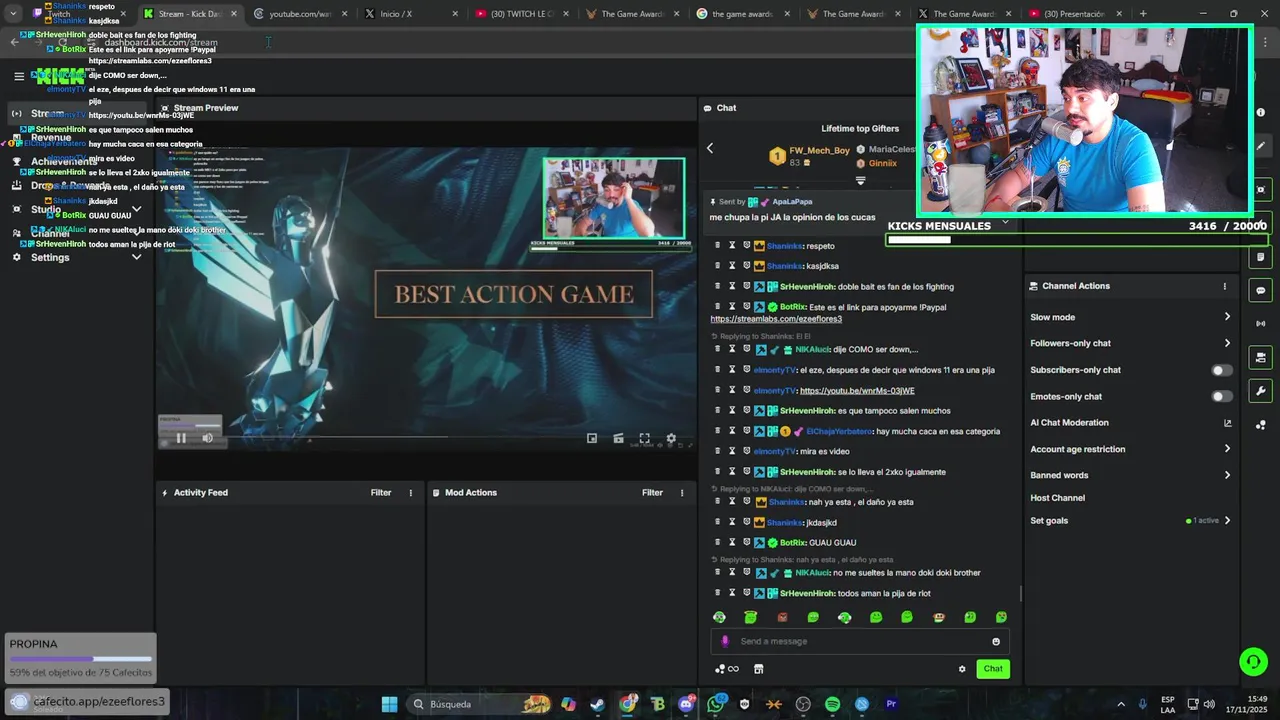Click the Filter button in Activity Feed
Image resolution: width=1280 pixels, height=720 pixels.
click(381, 493)
